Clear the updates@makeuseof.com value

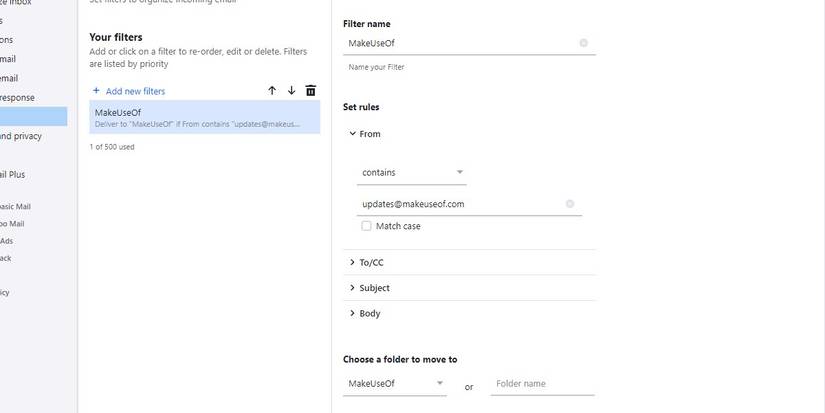coord(570,204)
